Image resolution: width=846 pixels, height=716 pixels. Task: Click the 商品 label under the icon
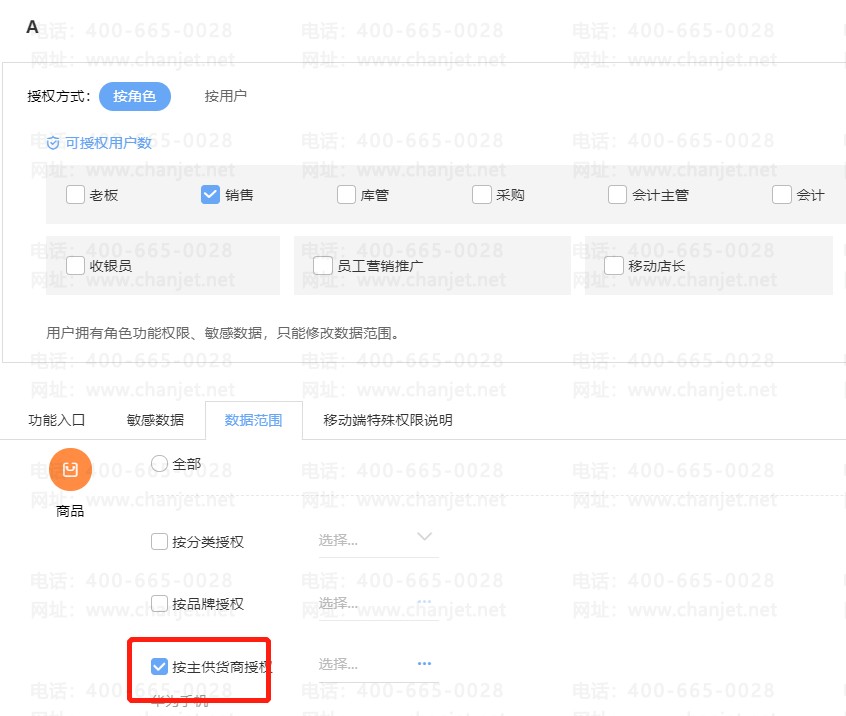70,511
